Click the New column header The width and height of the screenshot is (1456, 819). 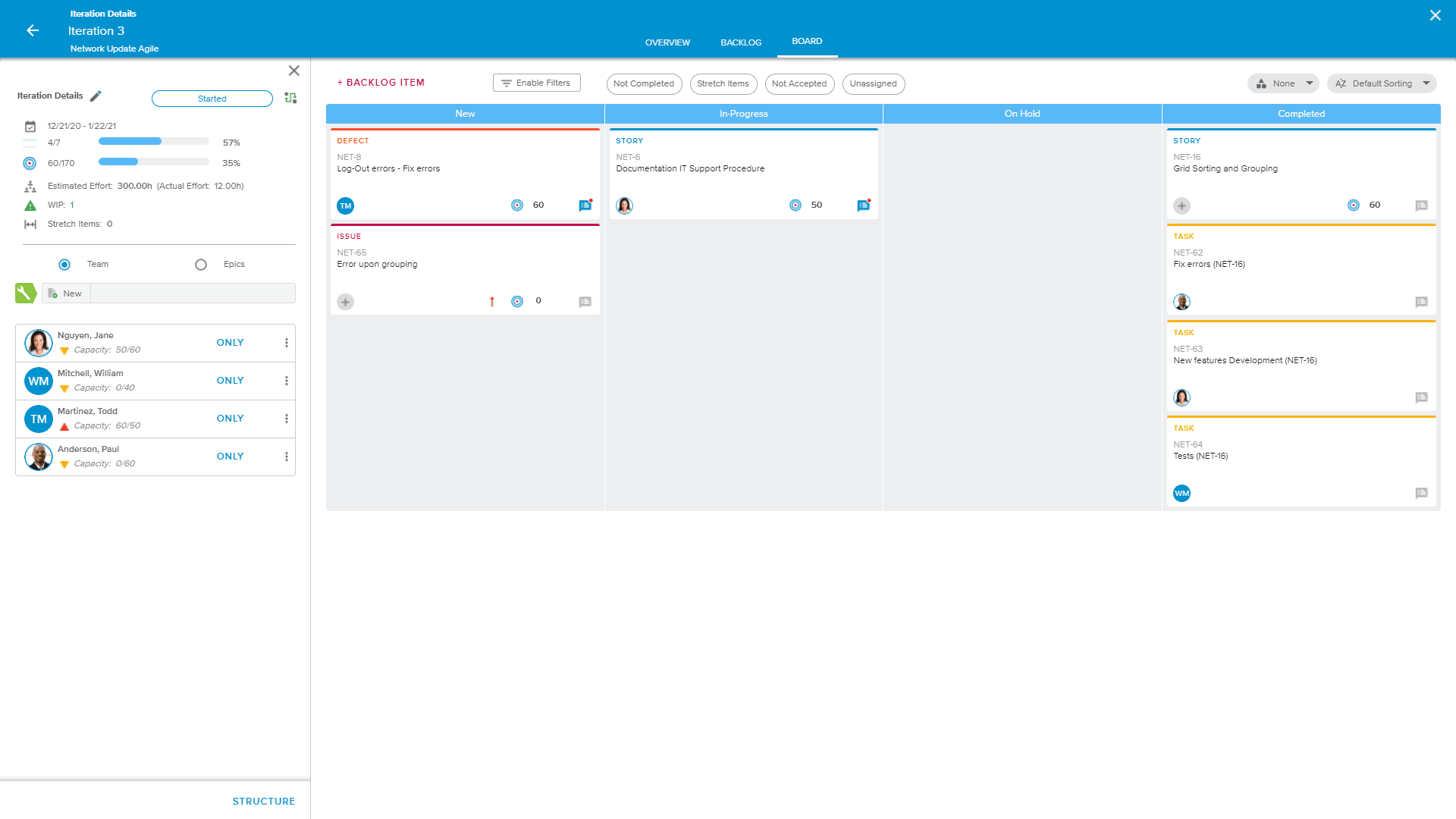(x=465, y=114)
